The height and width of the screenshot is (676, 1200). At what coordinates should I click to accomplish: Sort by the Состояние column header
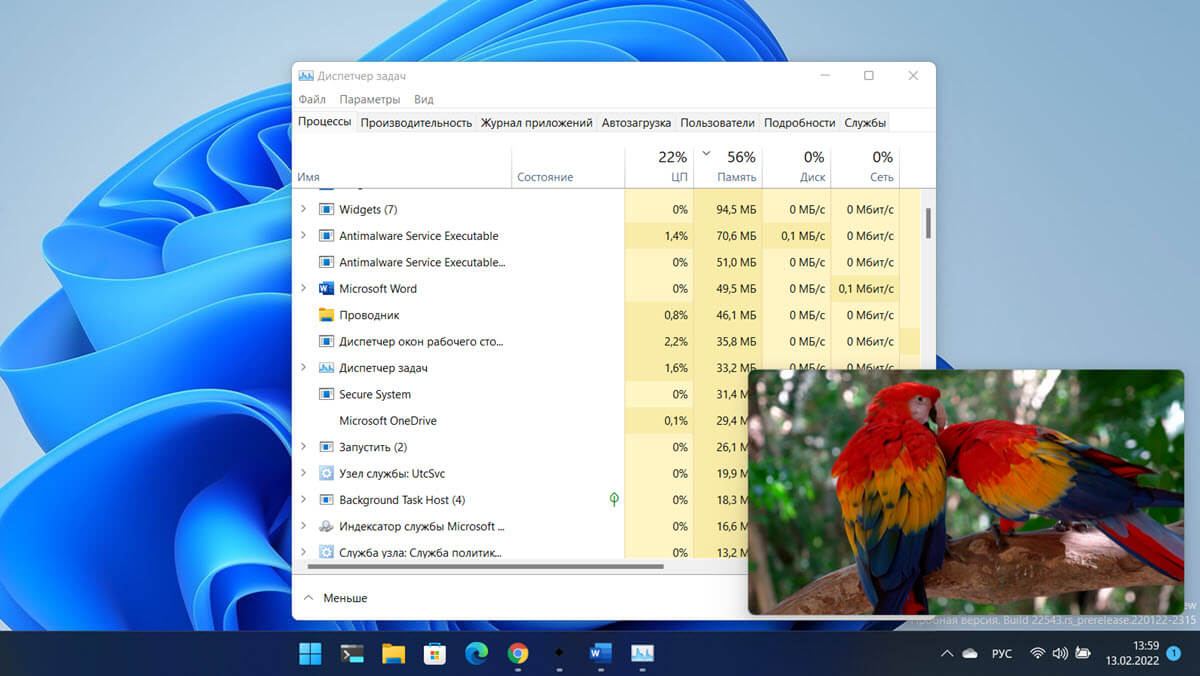point(568,167)
